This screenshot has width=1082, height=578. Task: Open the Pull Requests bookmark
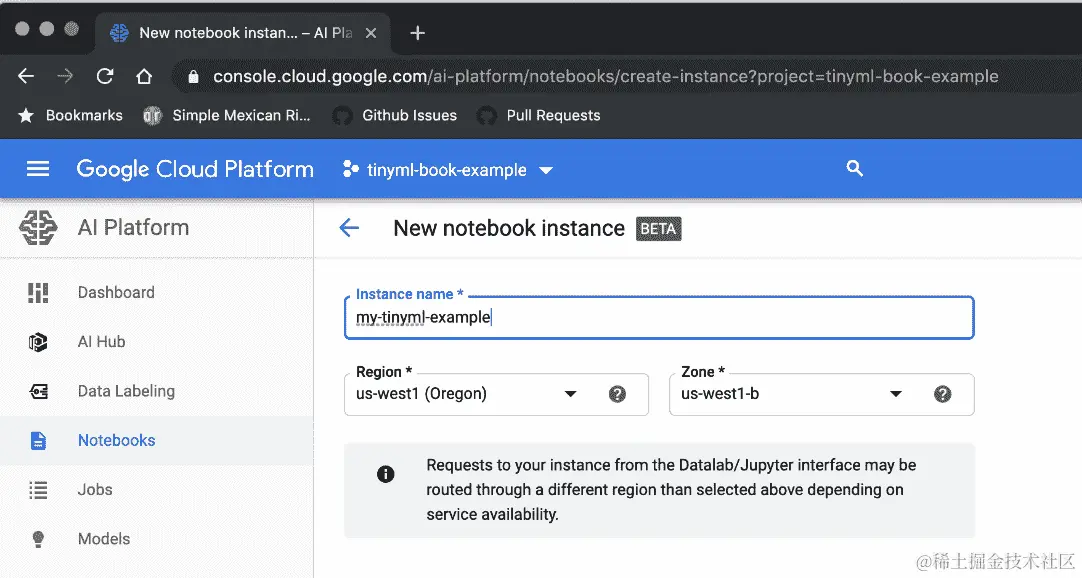click(552, 115)
